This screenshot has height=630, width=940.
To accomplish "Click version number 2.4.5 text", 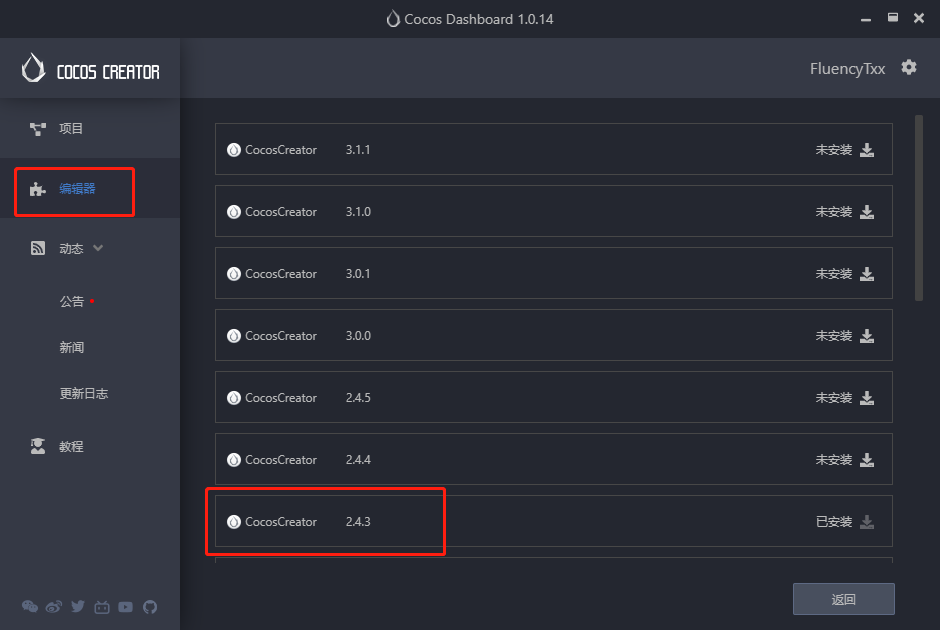I will (x=358, y=398).
